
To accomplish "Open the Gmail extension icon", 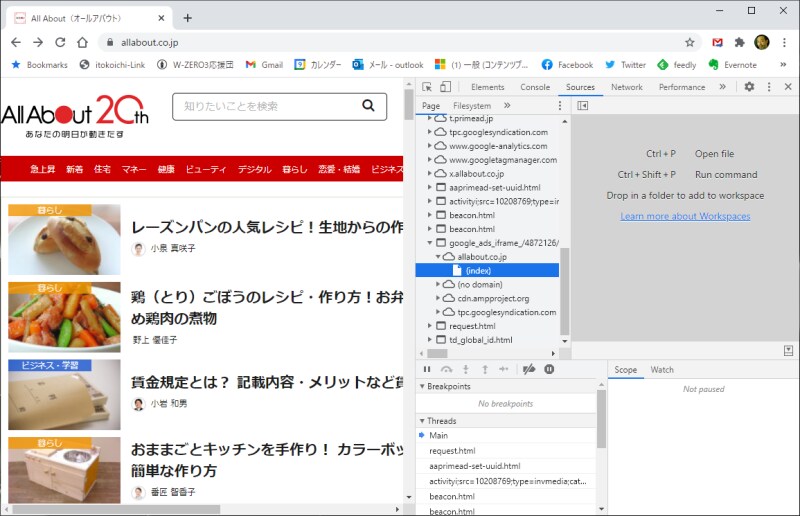I will [x=717, y=42].
